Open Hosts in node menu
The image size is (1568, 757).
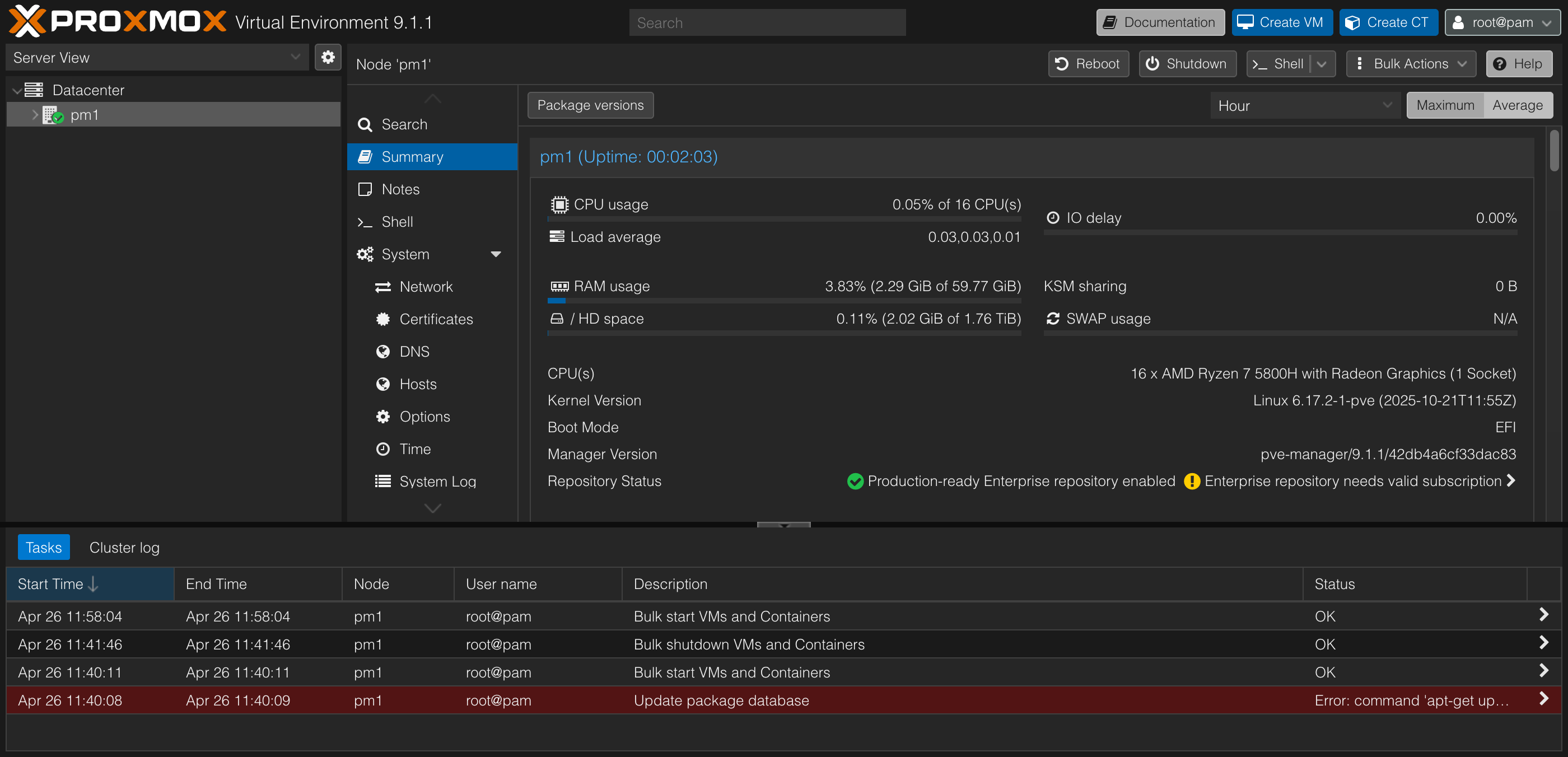point(432,384)
